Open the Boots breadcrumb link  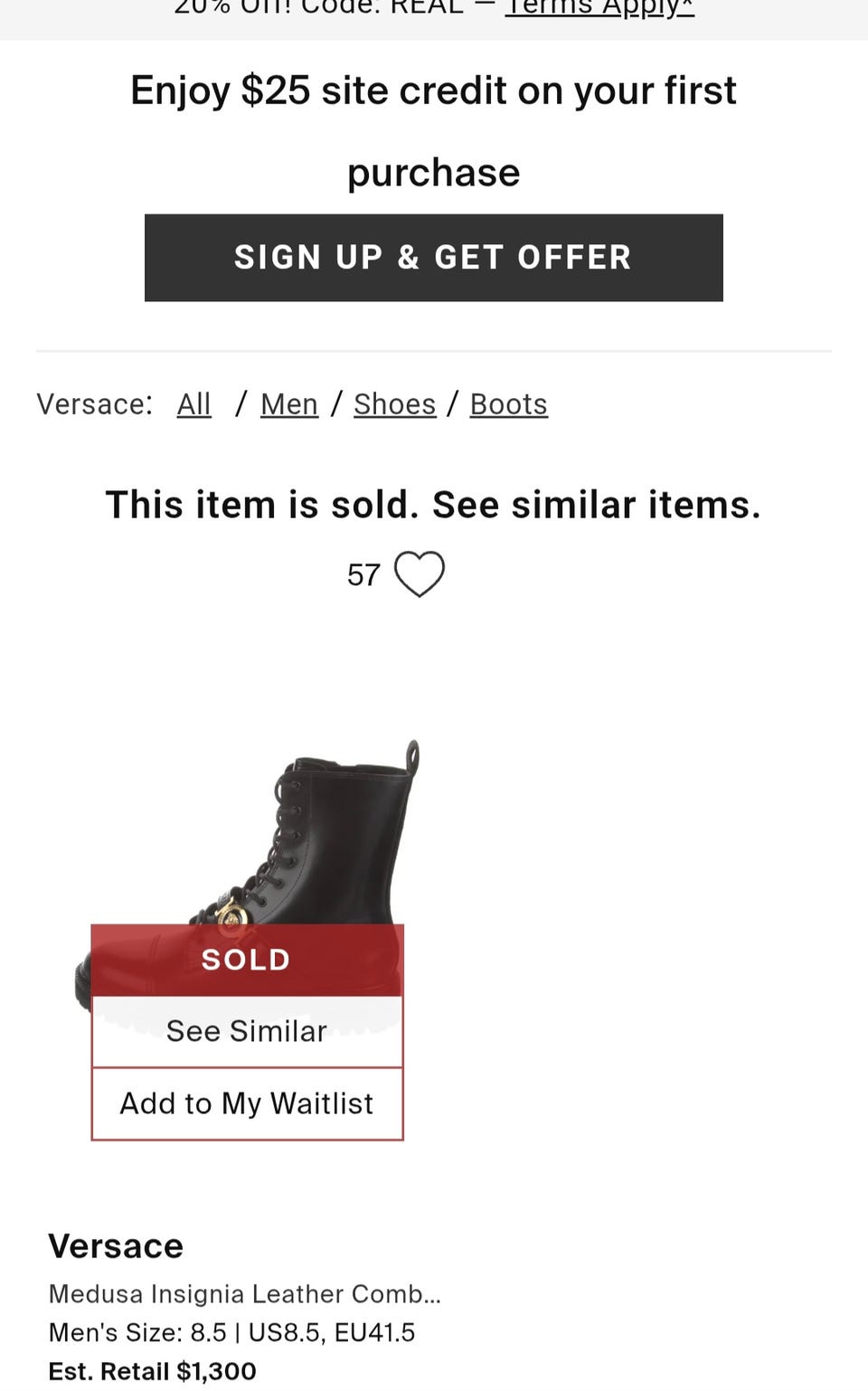click(508, 404)
